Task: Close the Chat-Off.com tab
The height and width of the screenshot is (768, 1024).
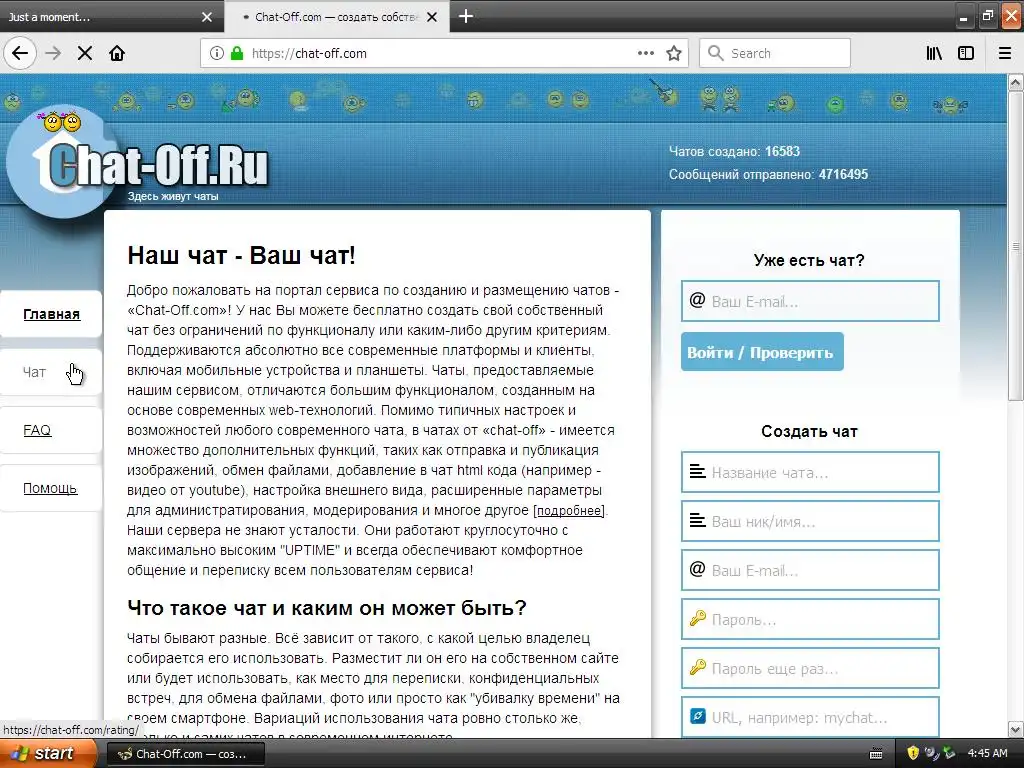Action: [x=432, y=17]
